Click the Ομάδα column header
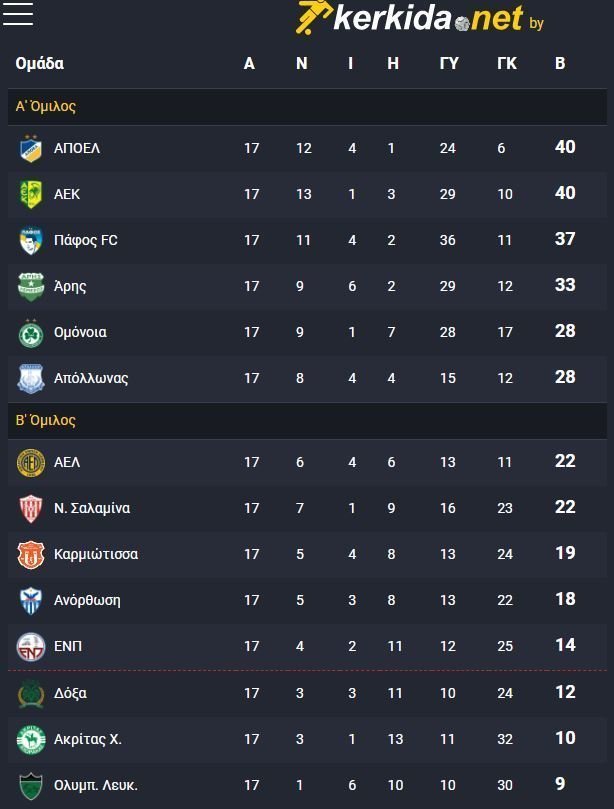 click(x=40, y=63)
